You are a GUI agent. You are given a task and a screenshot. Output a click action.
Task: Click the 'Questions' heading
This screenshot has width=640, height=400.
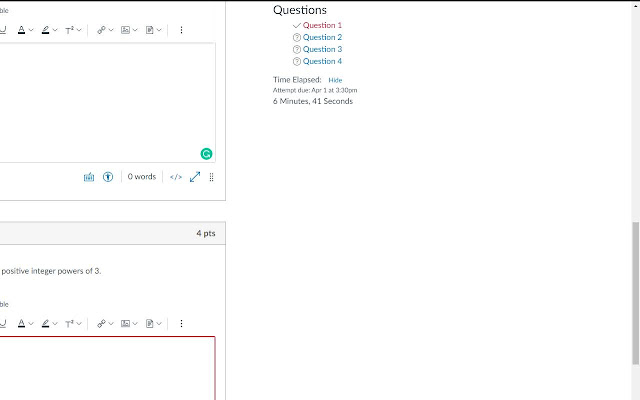(x=300, y=10)
